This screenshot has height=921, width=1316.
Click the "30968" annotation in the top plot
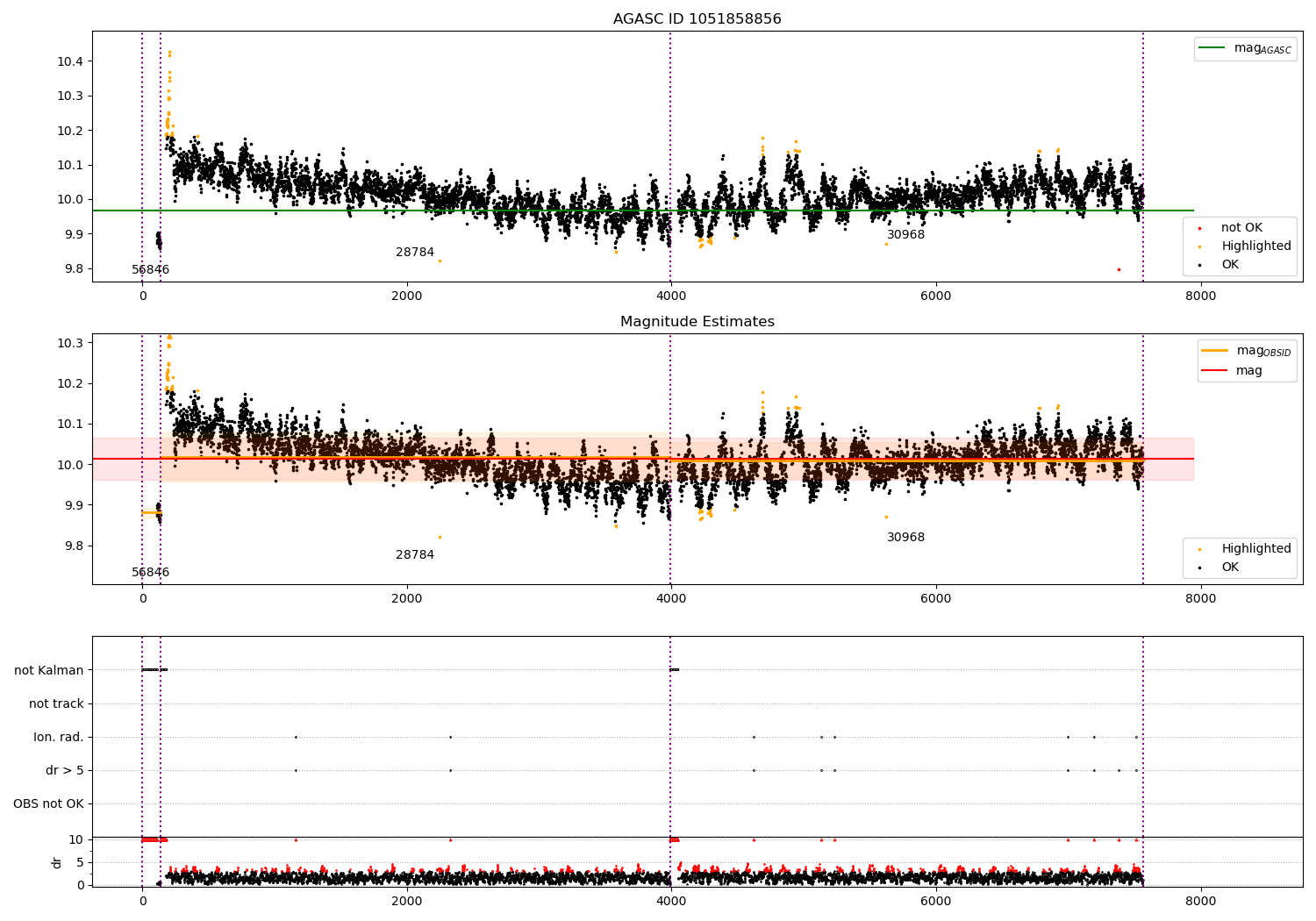point(905,235)
